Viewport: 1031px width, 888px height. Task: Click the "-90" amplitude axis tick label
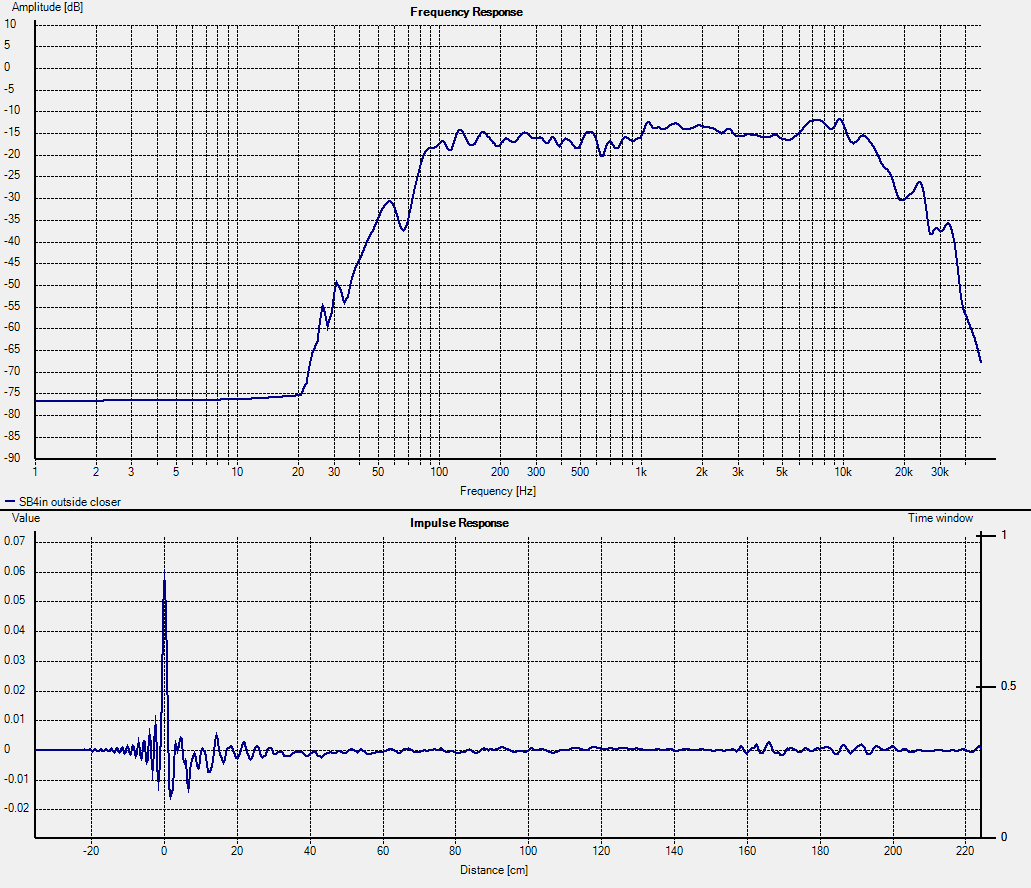pyautogui.click(x=12, y=458)
